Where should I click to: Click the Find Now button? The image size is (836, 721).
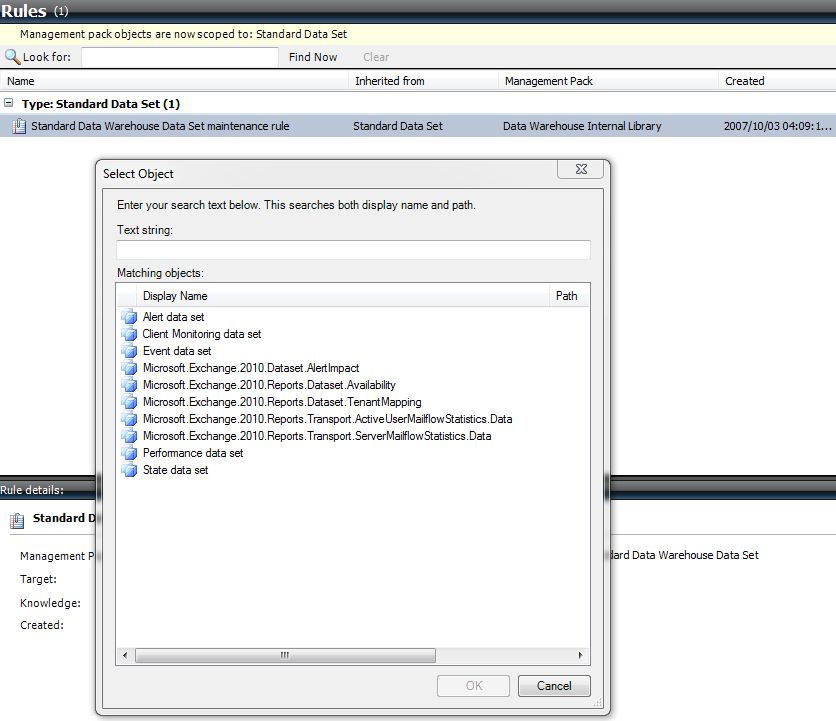pyautogui.click(x=313, y=57)
